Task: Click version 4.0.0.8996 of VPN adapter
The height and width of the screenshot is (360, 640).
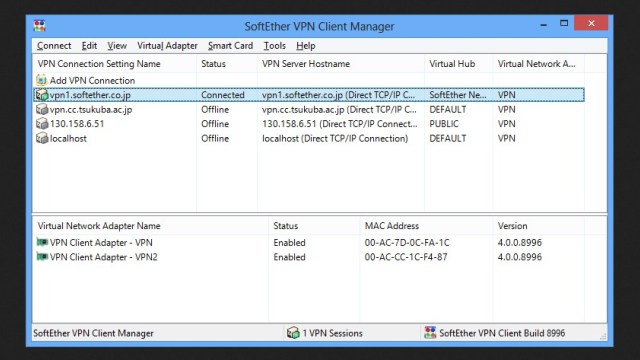Action: 520,242
